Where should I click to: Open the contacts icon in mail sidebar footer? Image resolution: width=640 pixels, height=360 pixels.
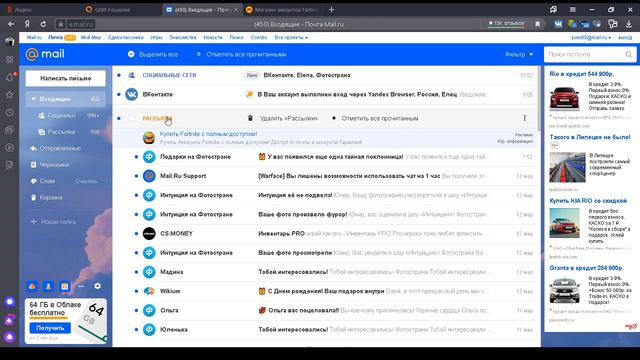48,287
